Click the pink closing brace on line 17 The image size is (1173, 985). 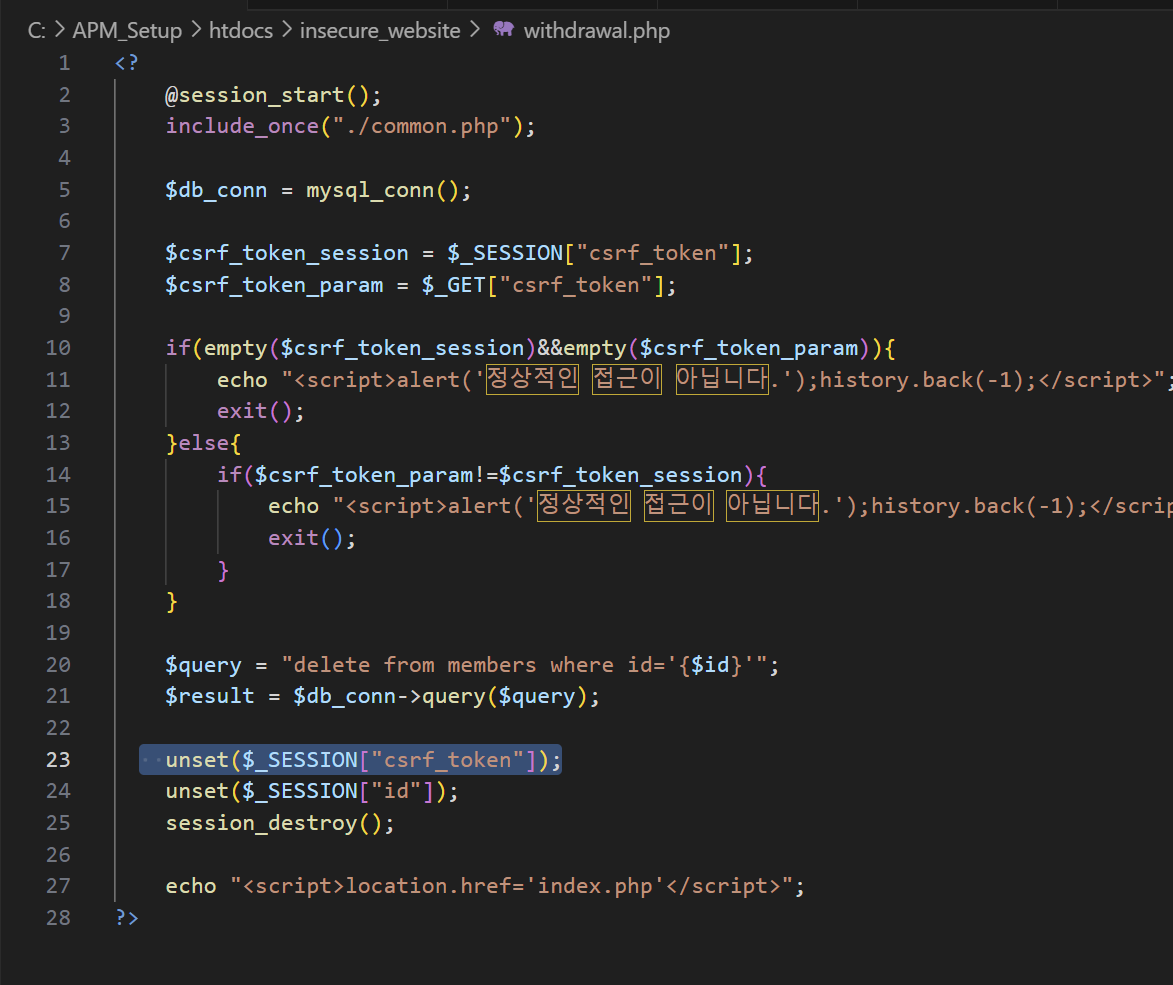pyautogui.click(x=223, y=571)
